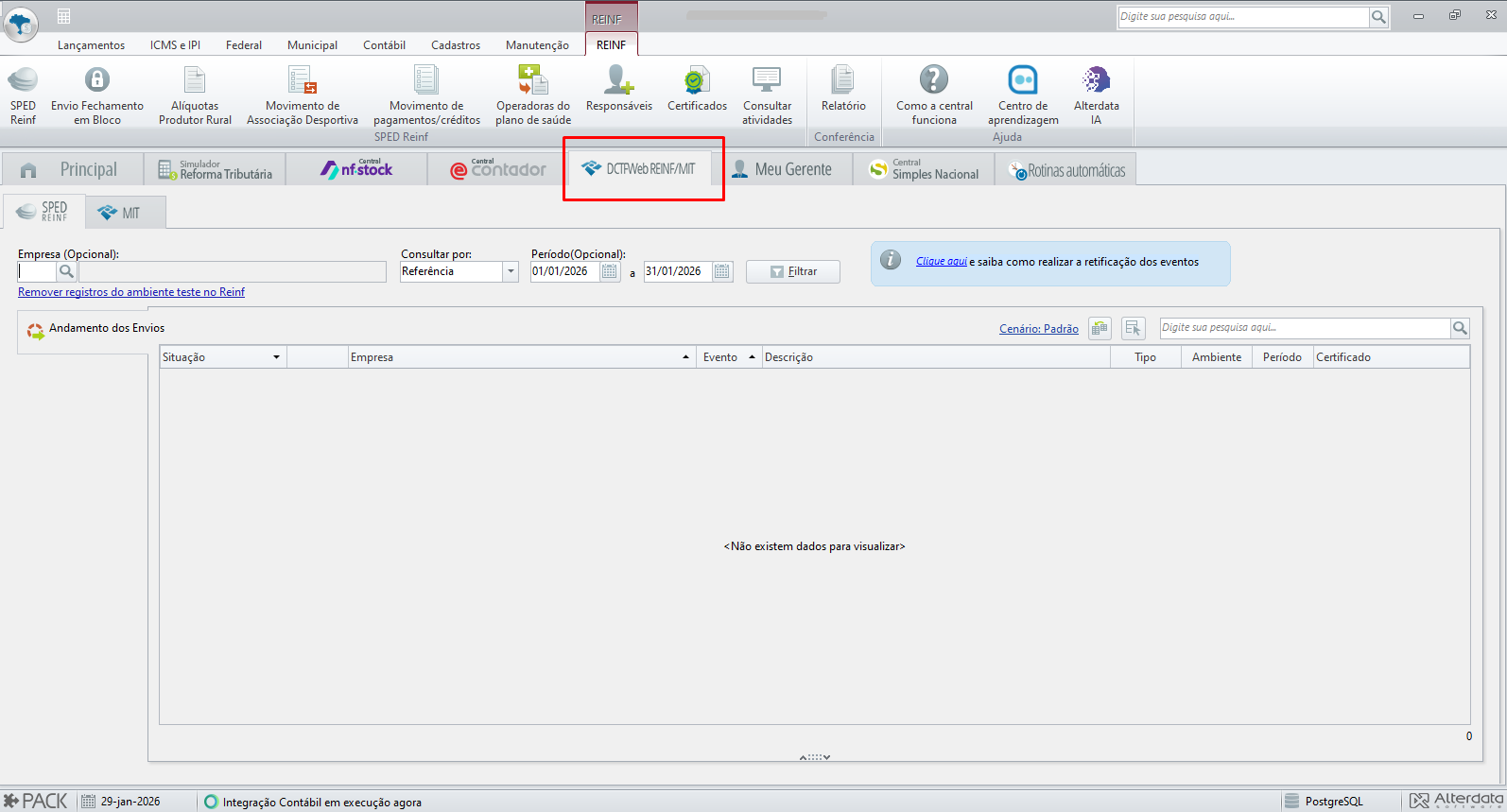1507x812 pixels.
Task: Open Operadoras do plano de saúde
Action: tap(533, 95)
